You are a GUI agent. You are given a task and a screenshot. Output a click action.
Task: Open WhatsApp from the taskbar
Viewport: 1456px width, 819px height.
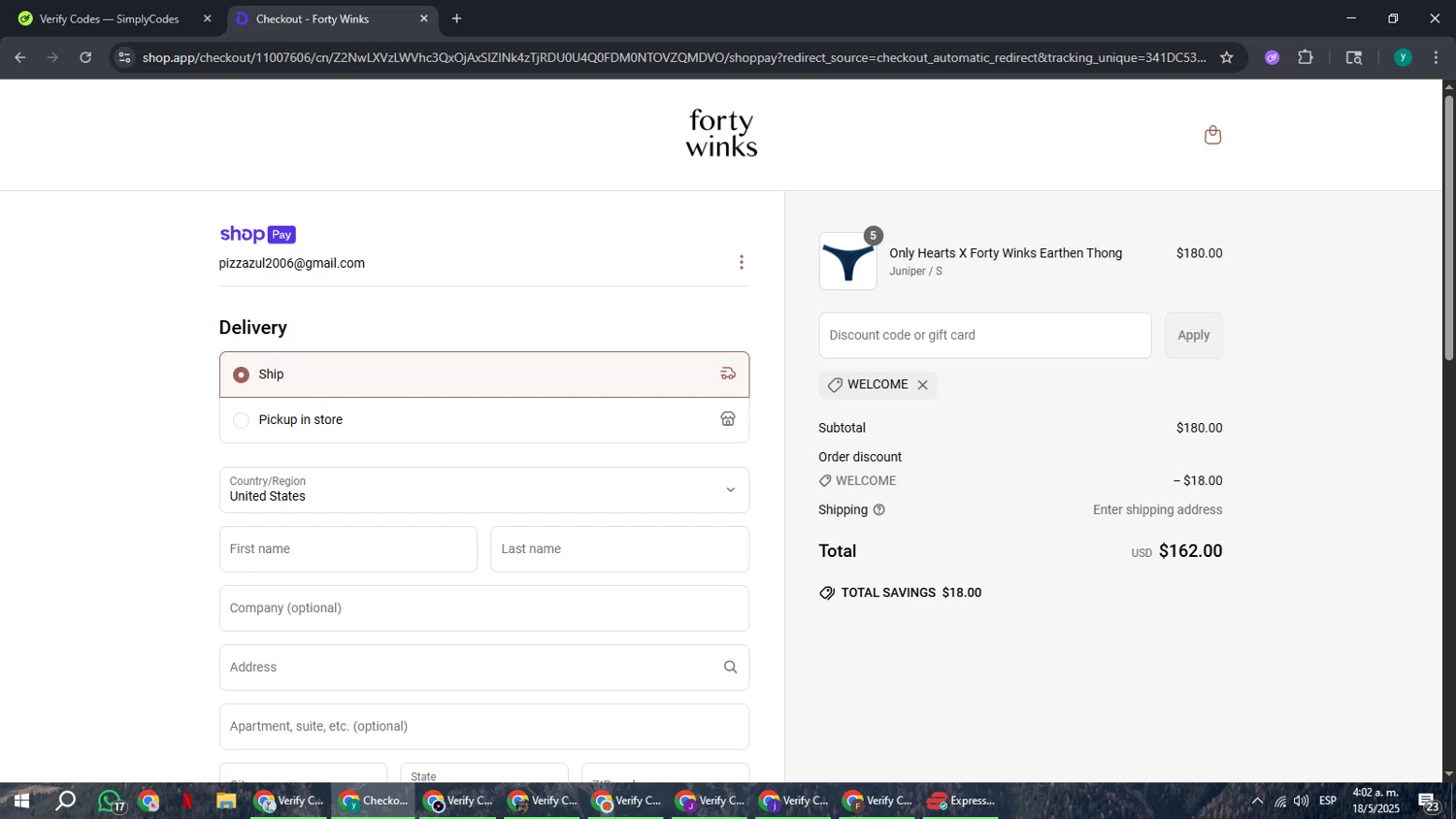(110, 802)
